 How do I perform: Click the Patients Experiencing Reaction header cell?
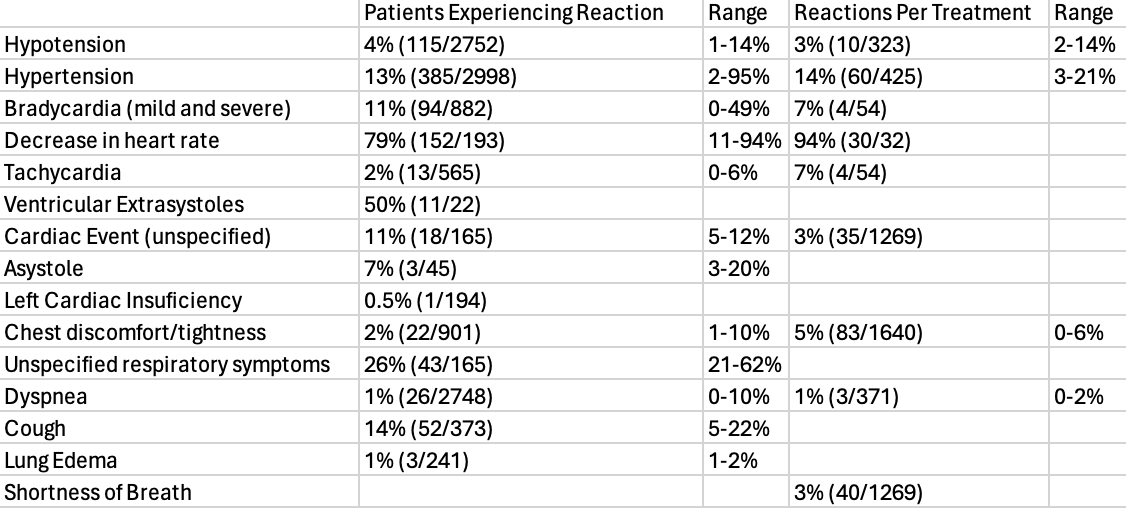(x=513, y=13)
